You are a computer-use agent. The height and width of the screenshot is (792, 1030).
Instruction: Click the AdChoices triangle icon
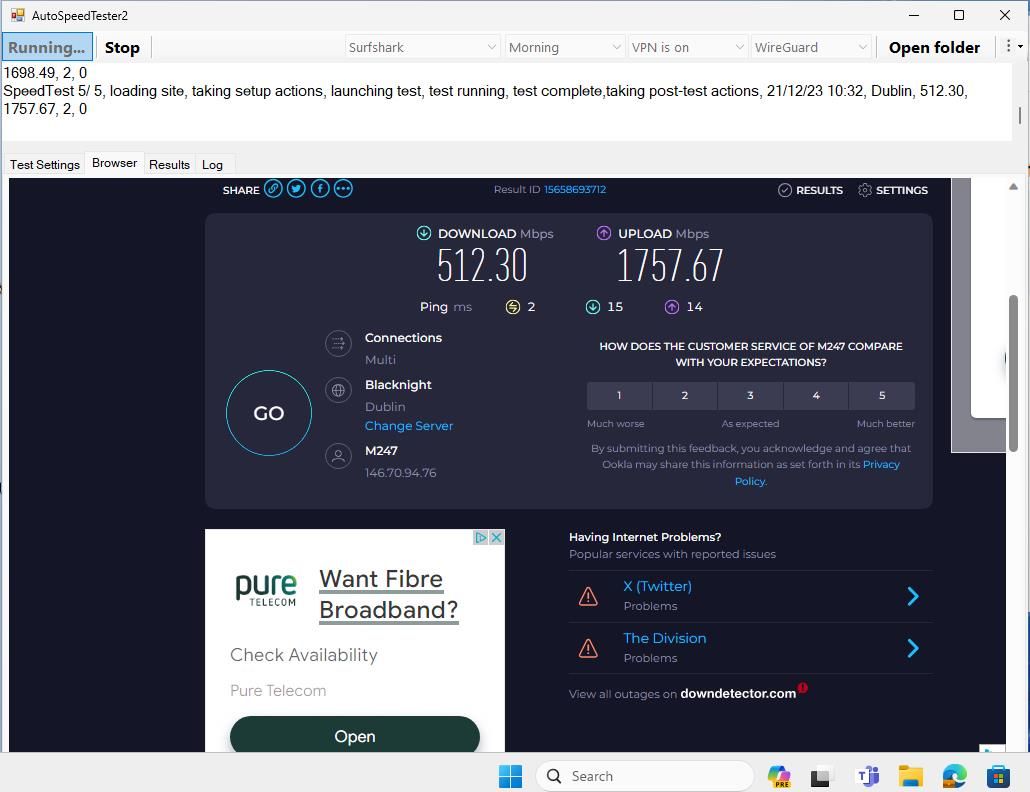point(481,537)
